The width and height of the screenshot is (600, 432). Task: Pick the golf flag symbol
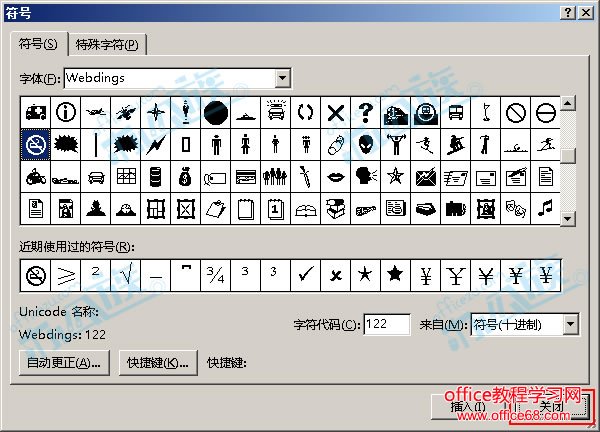pyautogui.click(x=486, y=112)
